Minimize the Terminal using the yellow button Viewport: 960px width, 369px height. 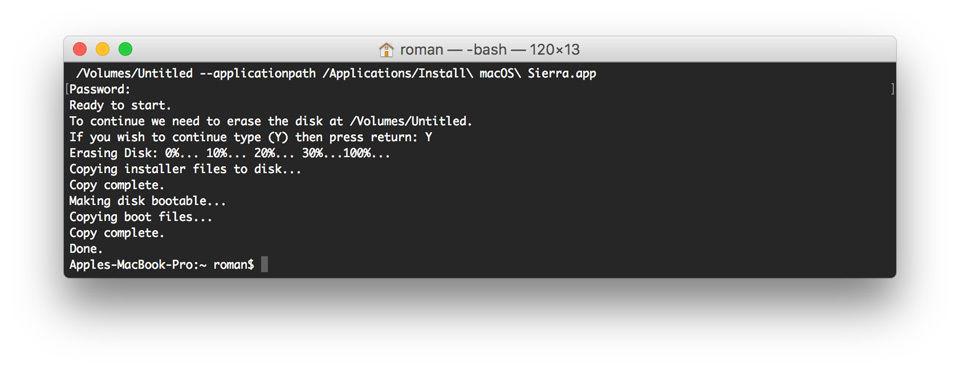(x=103, y=50)
